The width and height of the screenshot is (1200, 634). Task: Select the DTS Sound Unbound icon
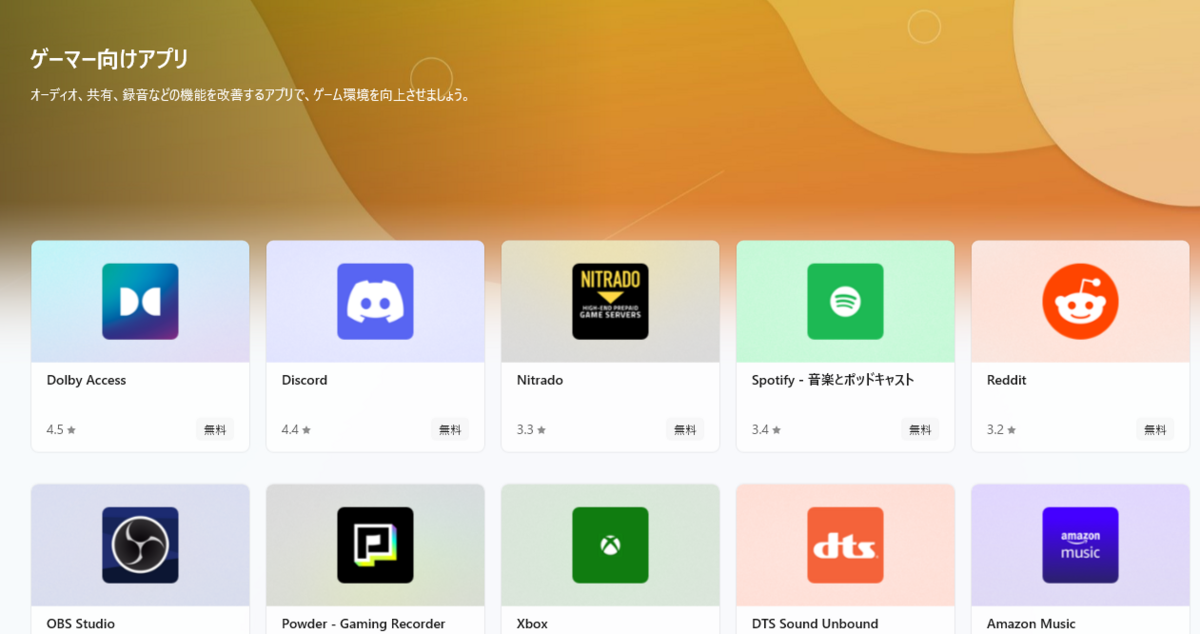click(x=845, y=545)
